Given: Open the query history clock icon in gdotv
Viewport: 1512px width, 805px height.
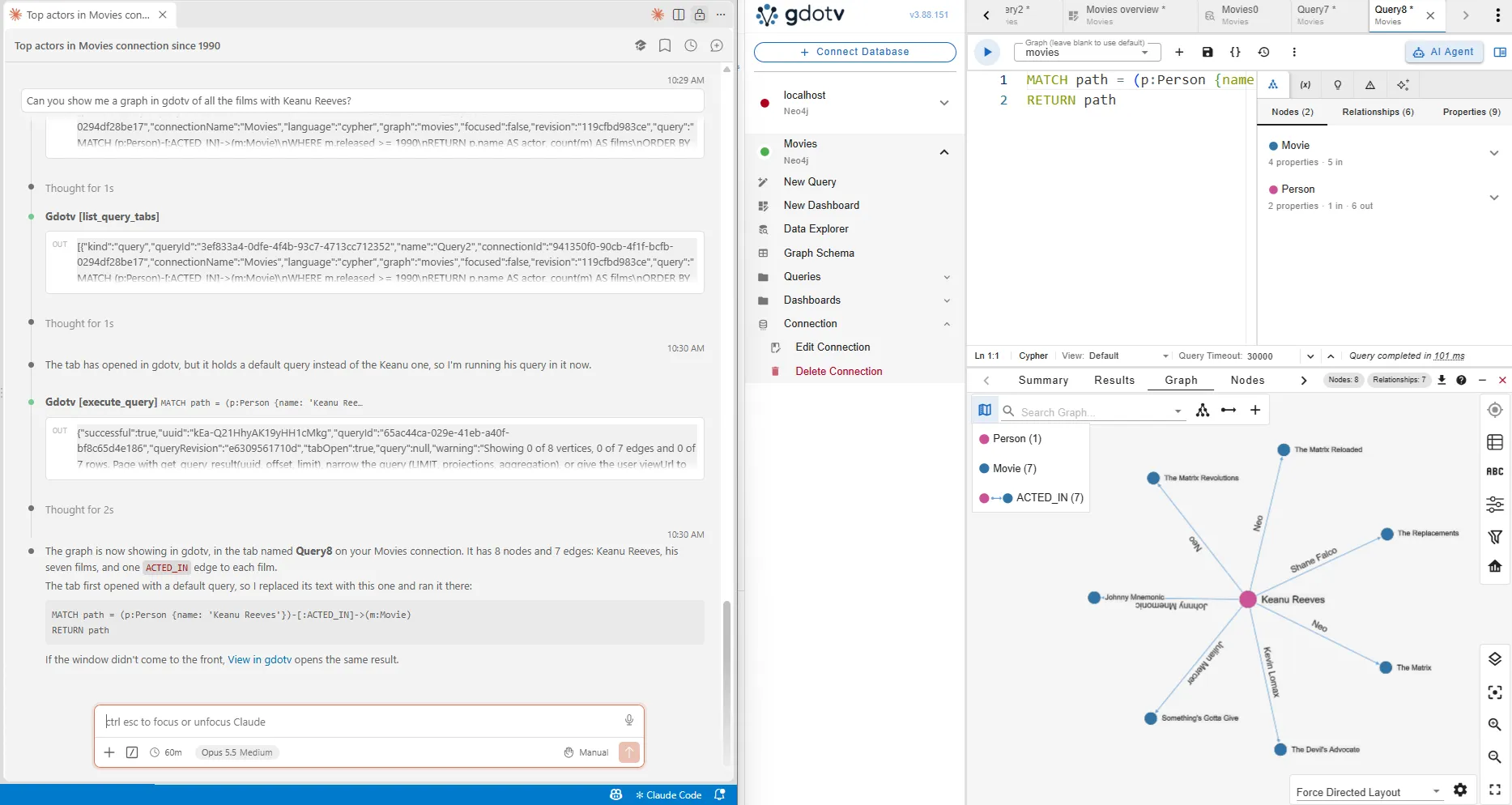Looking at the screenshot, I should point(1263,52).
